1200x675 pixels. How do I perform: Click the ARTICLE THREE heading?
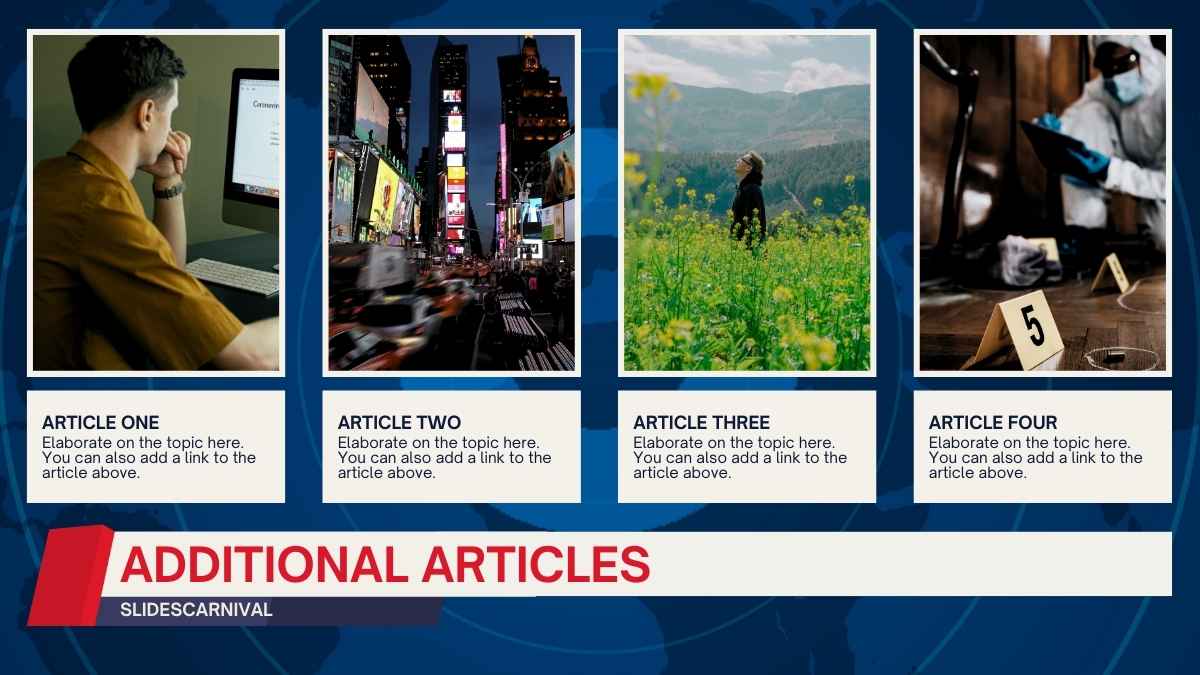[x=701, y=423]
